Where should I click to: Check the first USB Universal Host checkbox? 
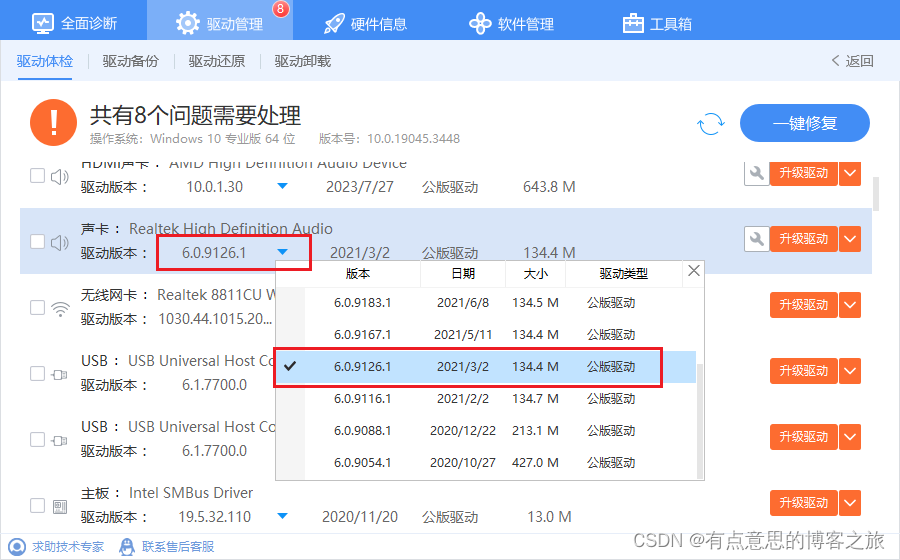[37, 373]
